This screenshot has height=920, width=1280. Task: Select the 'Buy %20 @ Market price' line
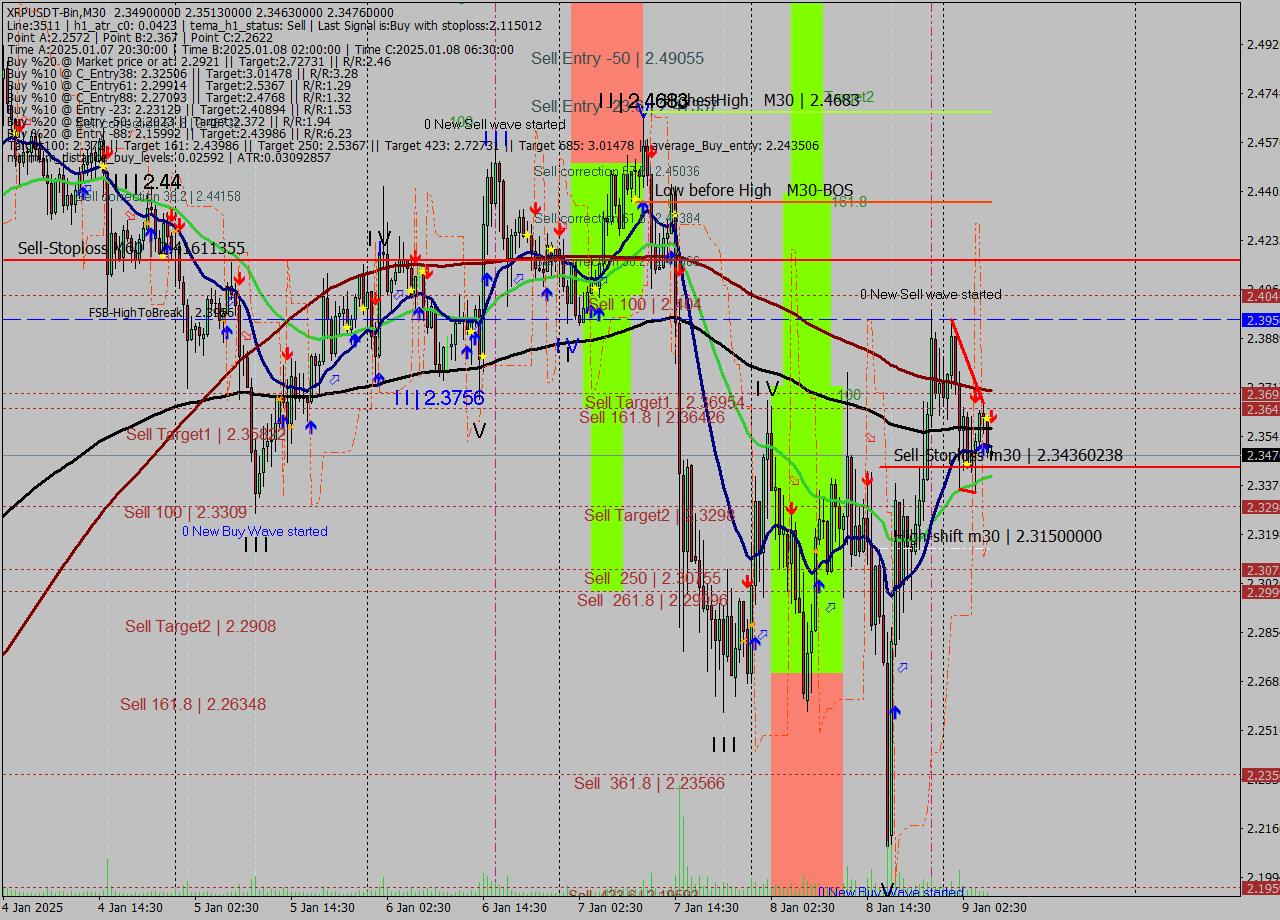[x=199, y=61]
